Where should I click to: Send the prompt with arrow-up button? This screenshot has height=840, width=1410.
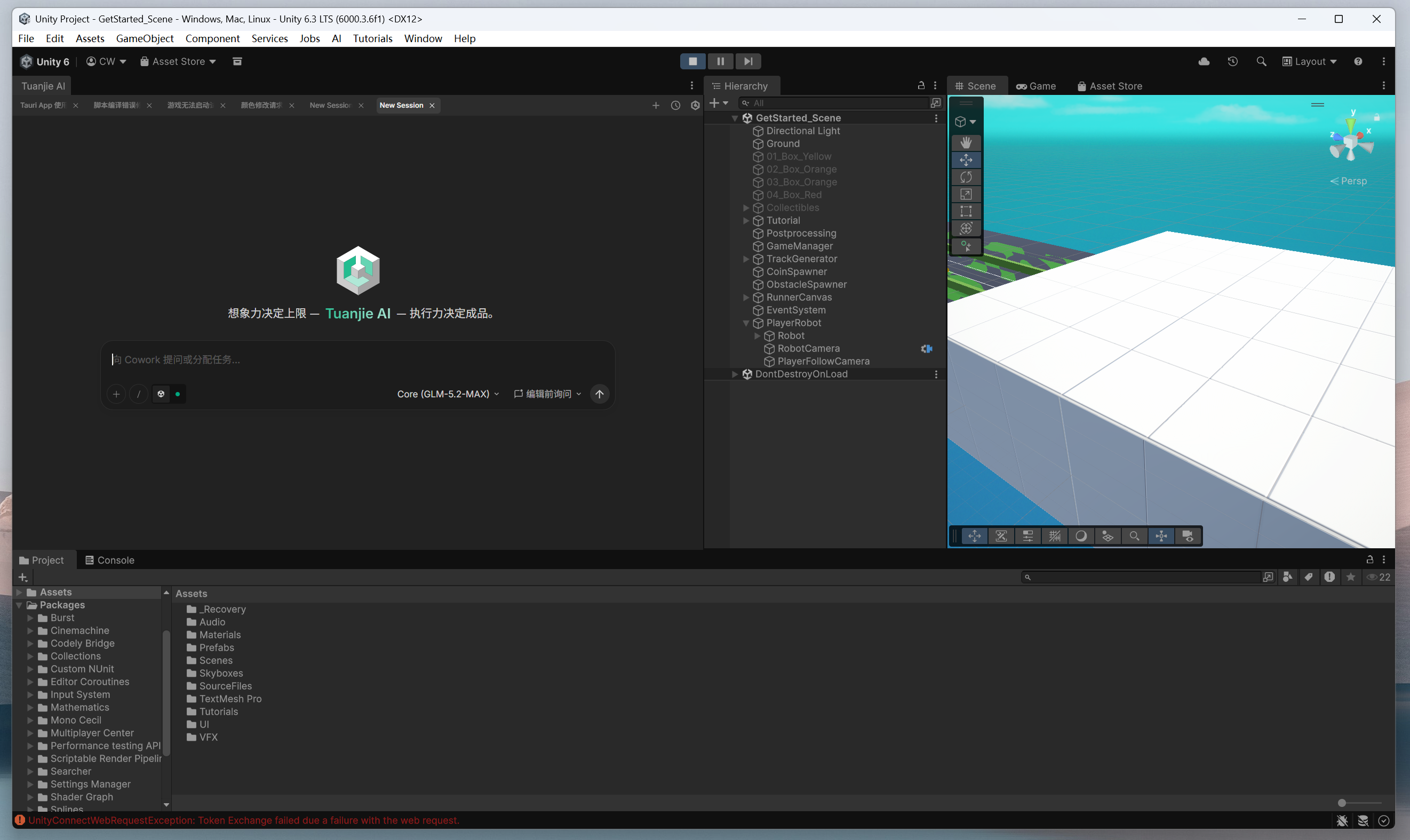[x=600, y=394]
